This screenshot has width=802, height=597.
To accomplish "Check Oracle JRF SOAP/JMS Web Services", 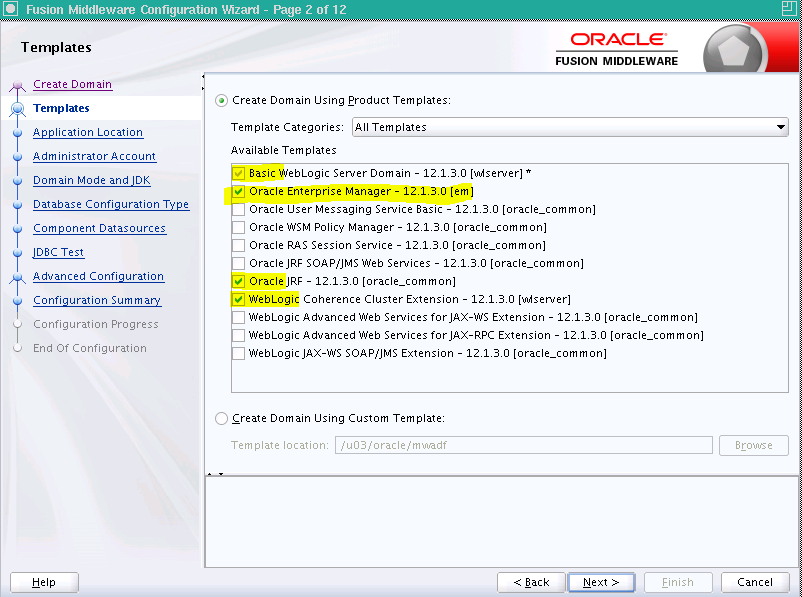I will click(x=238, y=263).
